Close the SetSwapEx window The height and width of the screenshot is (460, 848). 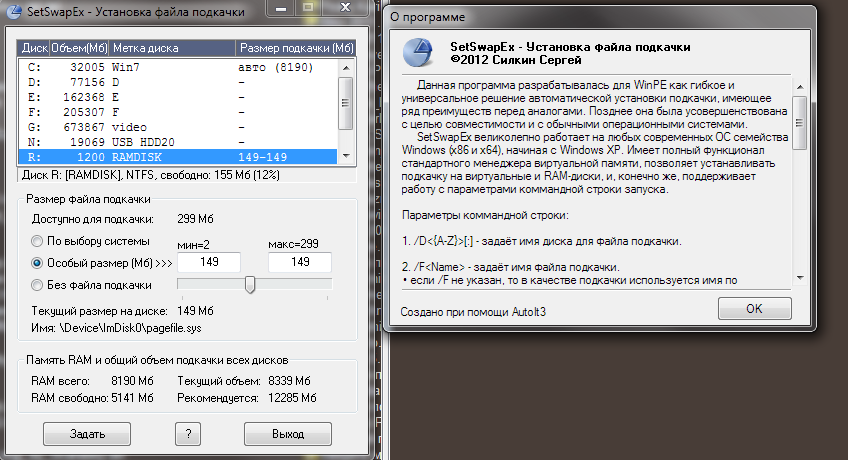345,8
